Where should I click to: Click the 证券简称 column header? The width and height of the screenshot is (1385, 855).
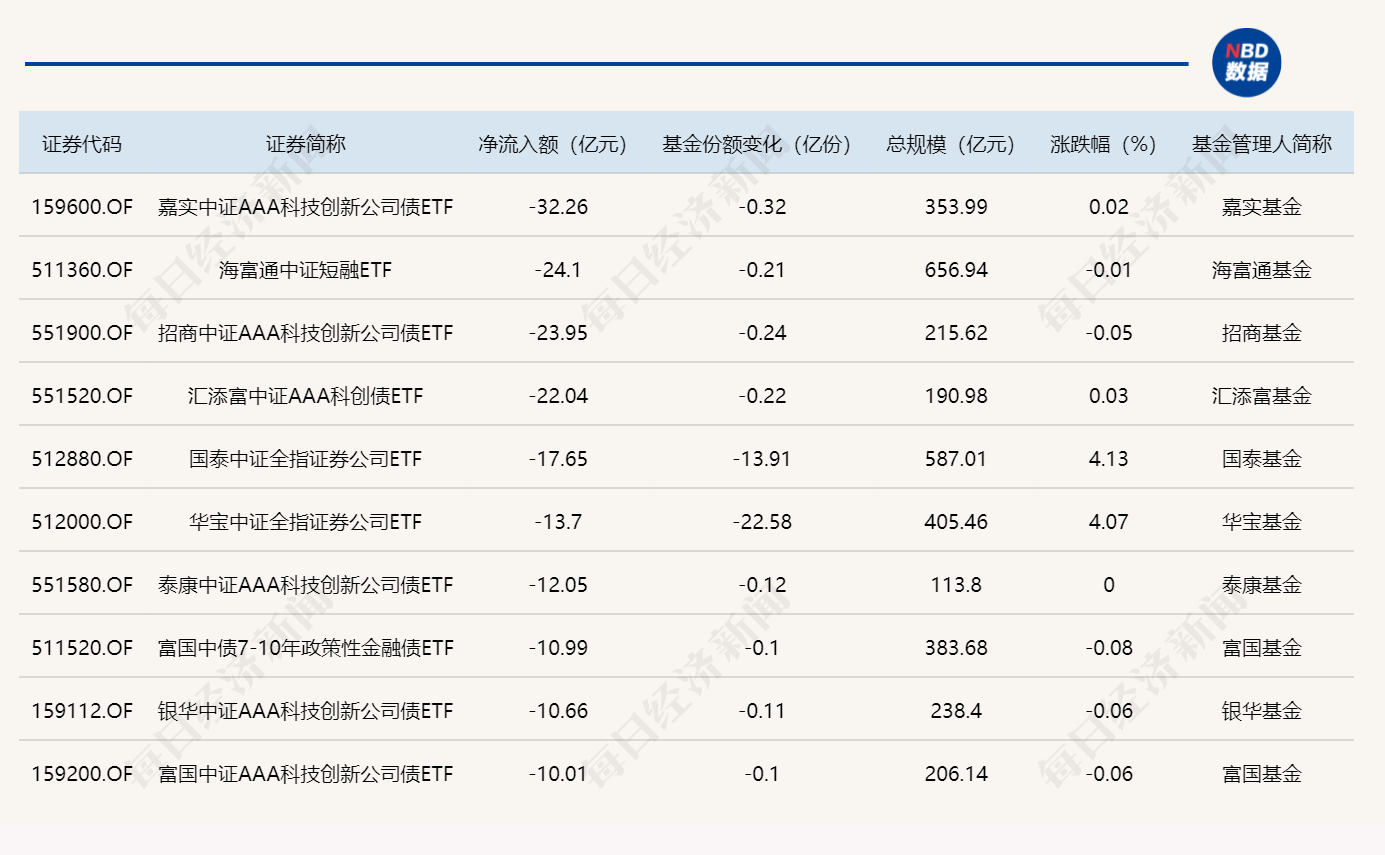(305, 144)
